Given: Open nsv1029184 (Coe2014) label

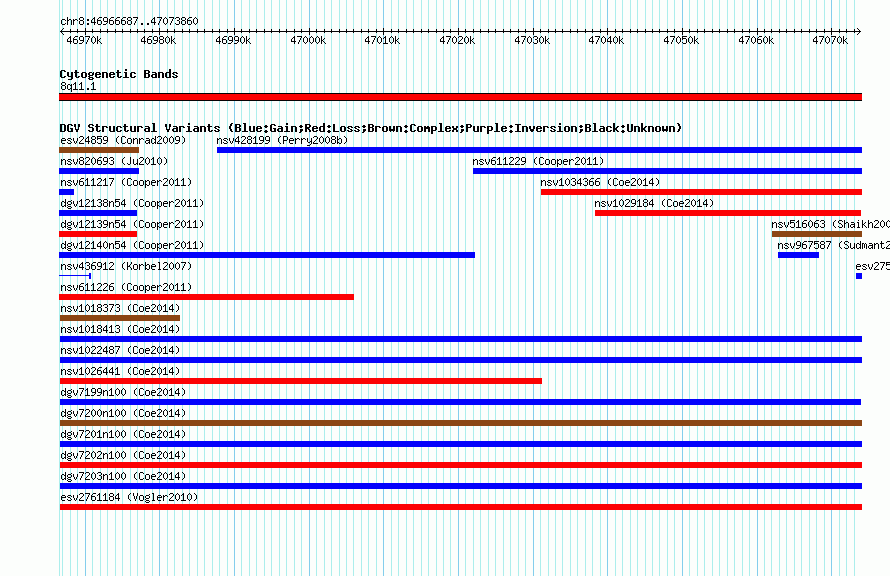Looking at the screenshot, I should pos(654,203).
